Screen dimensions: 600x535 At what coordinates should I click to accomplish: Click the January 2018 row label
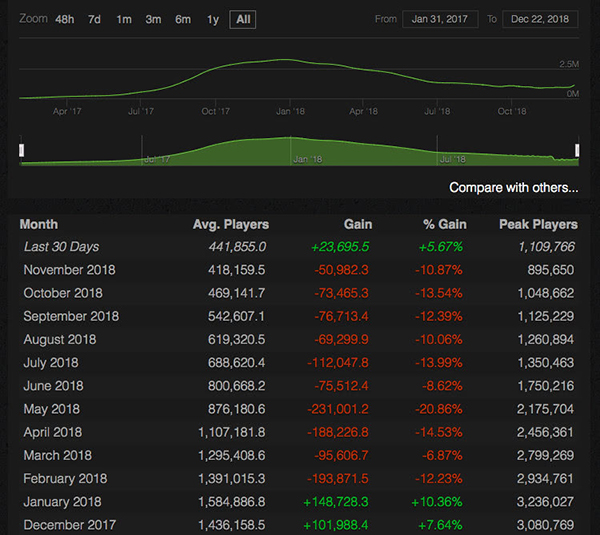coord(66,503)
